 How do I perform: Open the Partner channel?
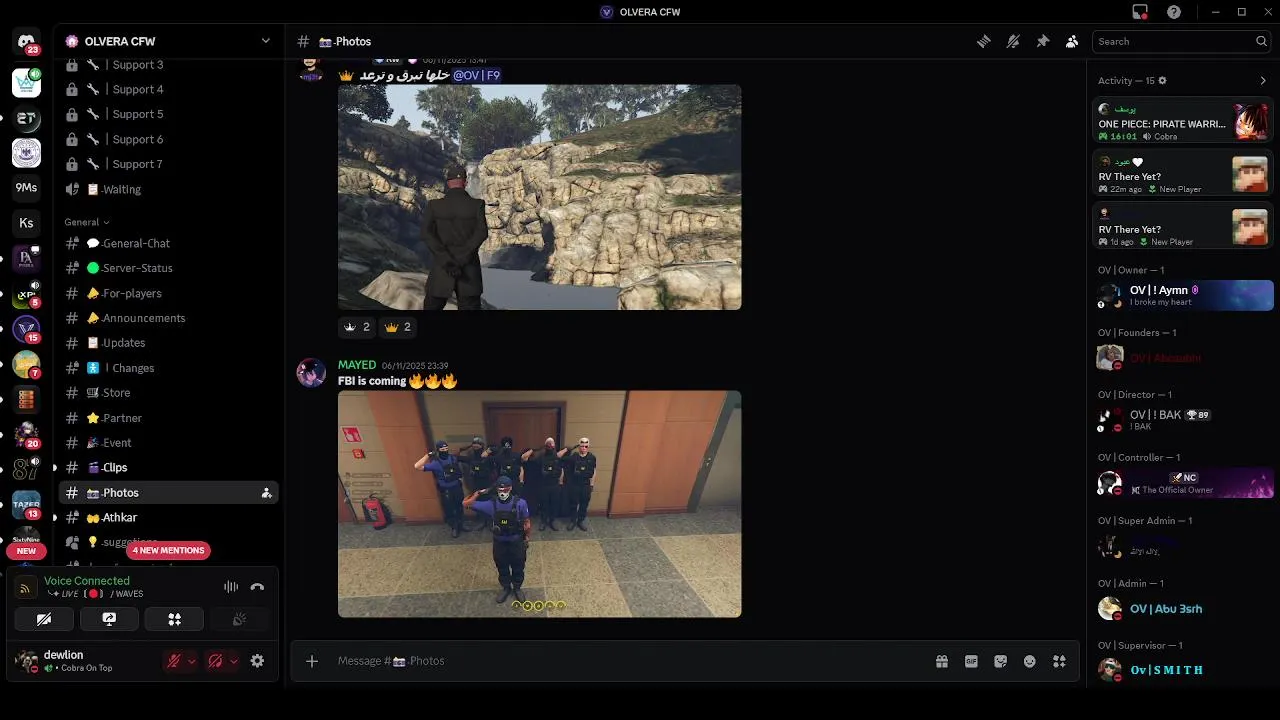point(167,418)
